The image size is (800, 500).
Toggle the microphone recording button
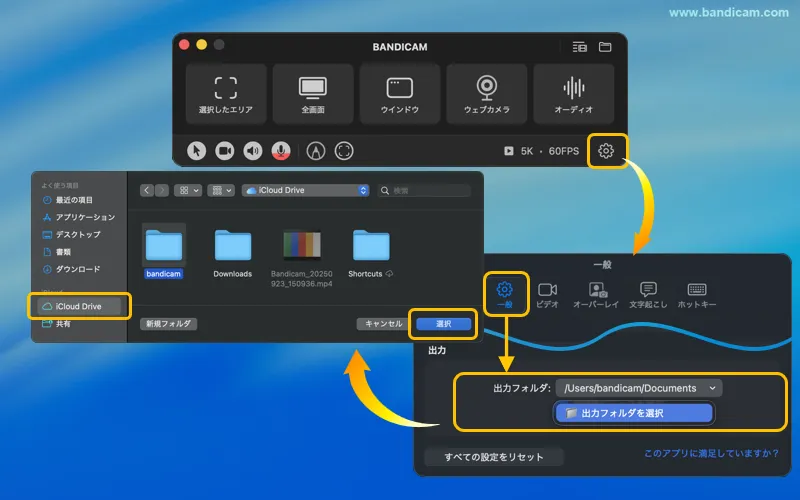pyautogui.click(x=281, y=151)
